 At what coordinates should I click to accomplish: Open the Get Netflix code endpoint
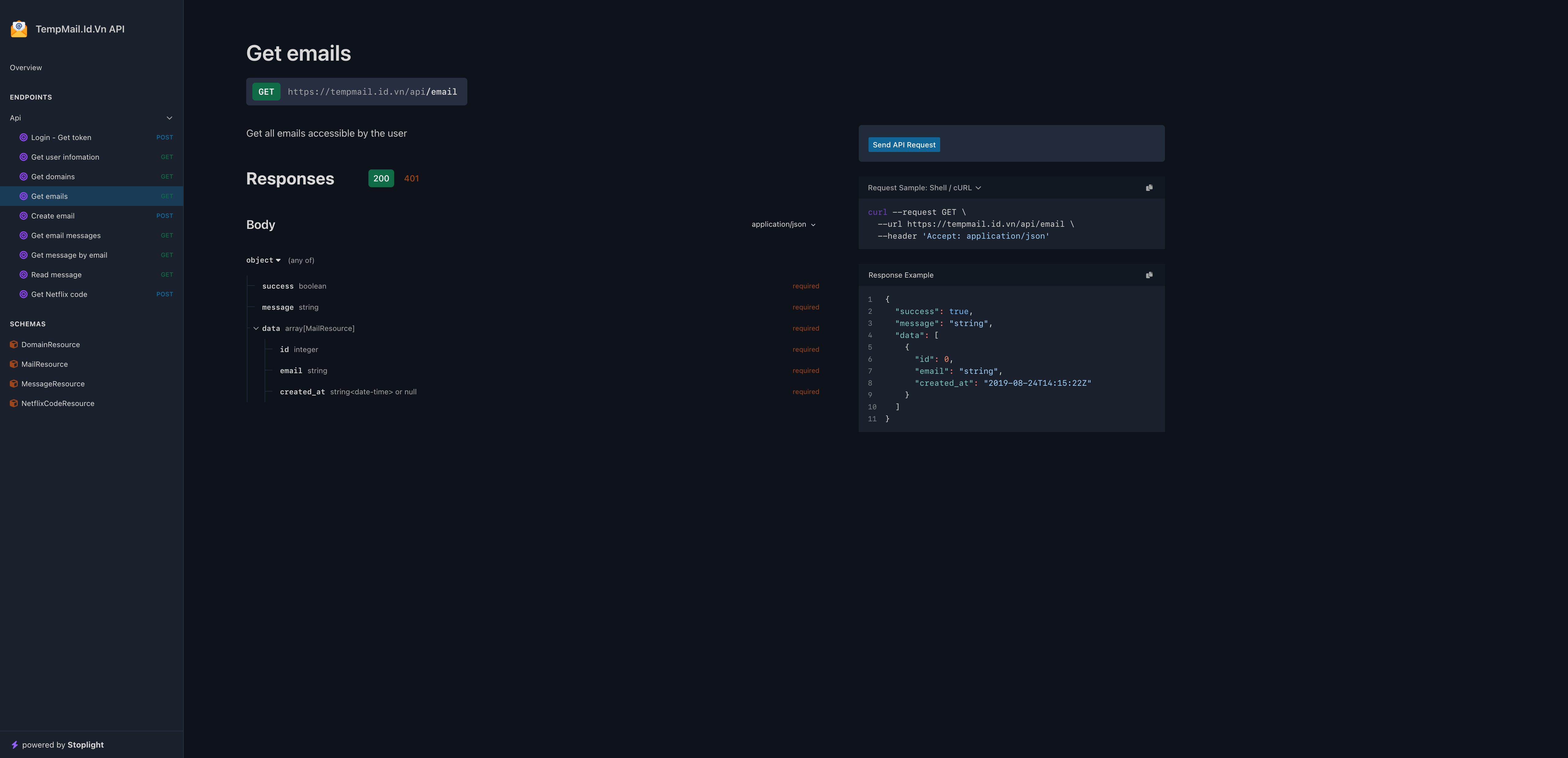(91, 294)
